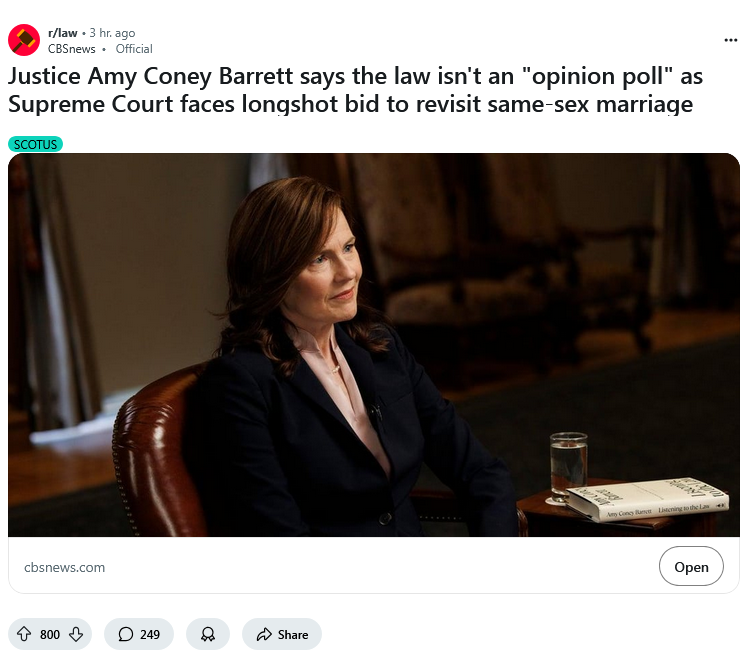Give an award using the award icon
Image resolution: width=748 pixels, height=658 pixels.
[x=208, y=634]
